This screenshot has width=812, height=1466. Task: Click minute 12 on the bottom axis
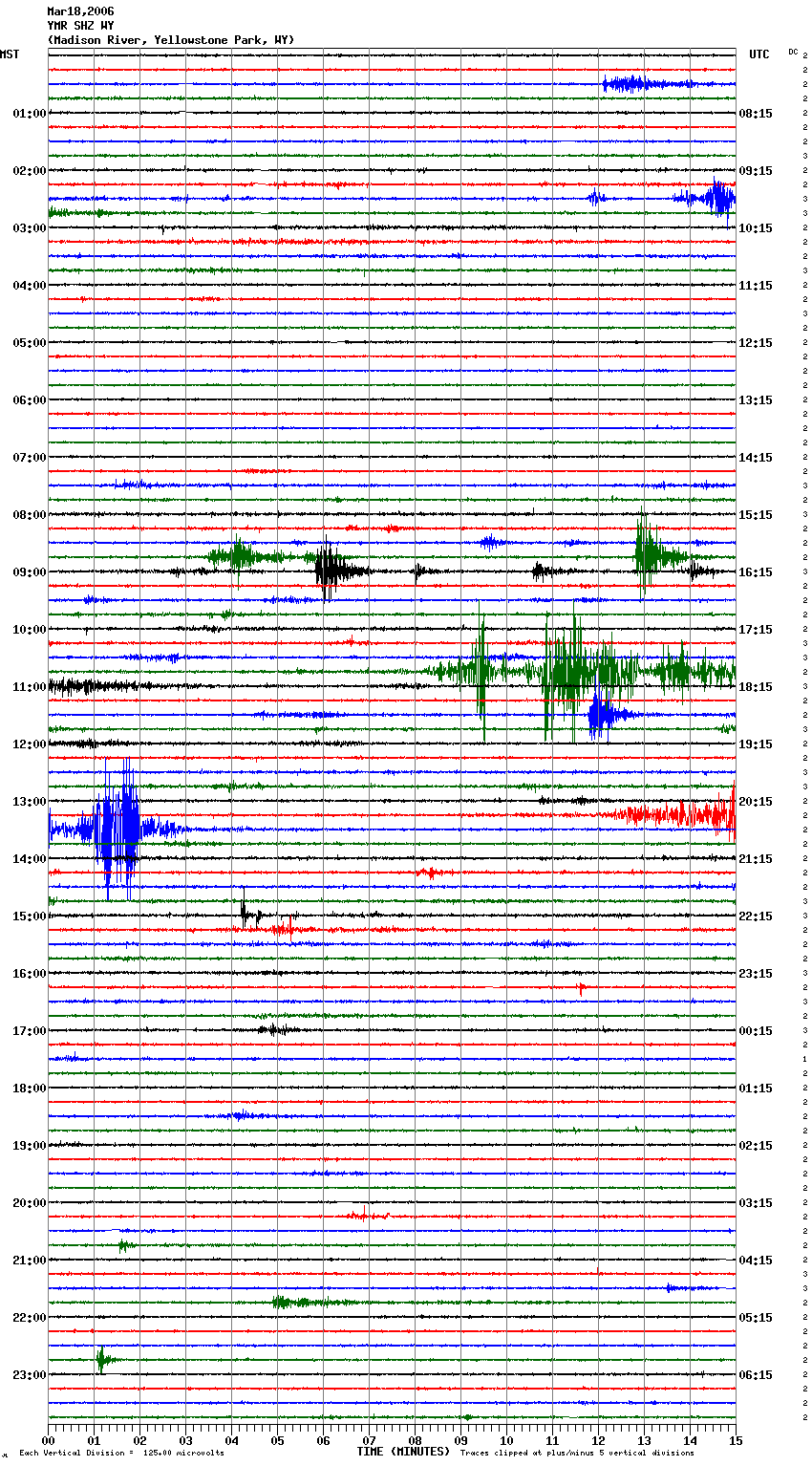(x=598, y=1440)
